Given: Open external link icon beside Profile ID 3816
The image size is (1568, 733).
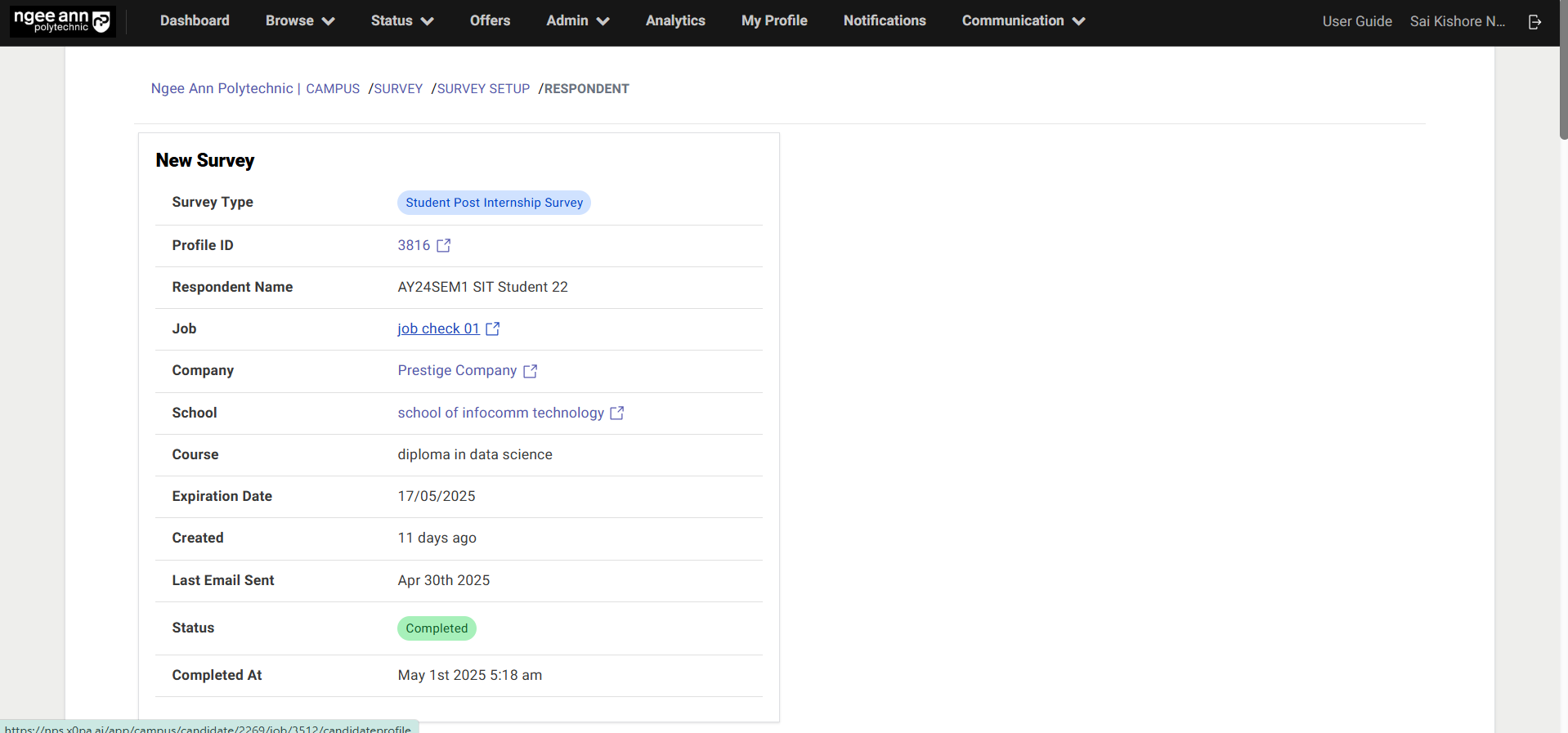Looking at the screenshot, I should point(444,246).
